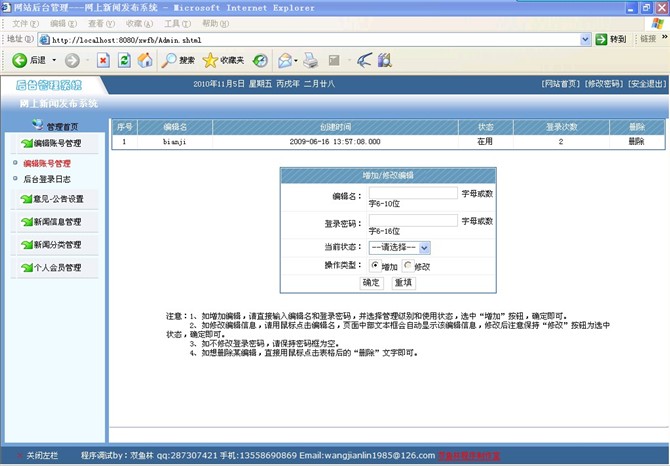Click the red footer link after the email
Screen dimensions: 670x466
pos(469,456)
